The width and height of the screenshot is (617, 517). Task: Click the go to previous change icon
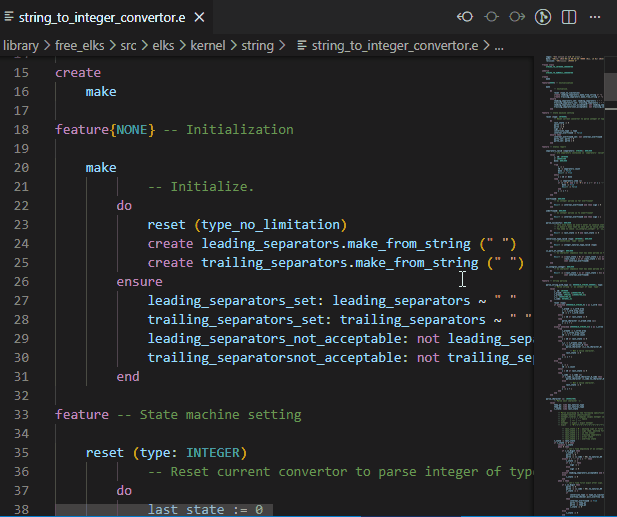click(x=465, y=17)
